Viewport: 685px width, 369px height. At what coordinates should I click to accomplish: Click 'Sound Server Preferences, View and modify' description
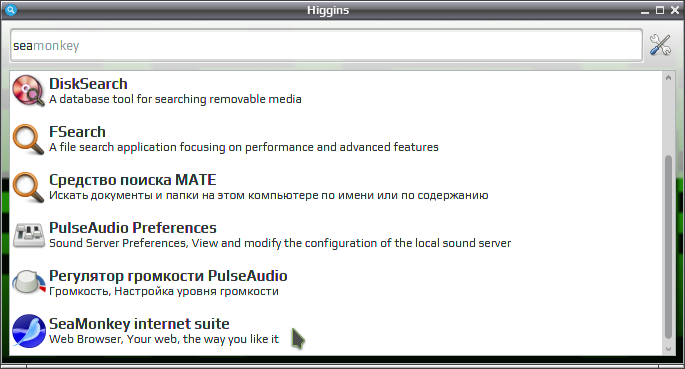click(280, 243)
